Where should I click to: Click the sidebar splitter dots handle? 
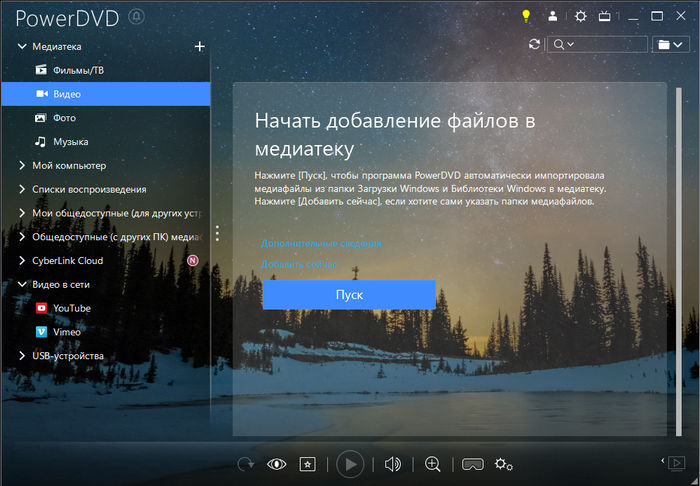[x=217, y=233]
